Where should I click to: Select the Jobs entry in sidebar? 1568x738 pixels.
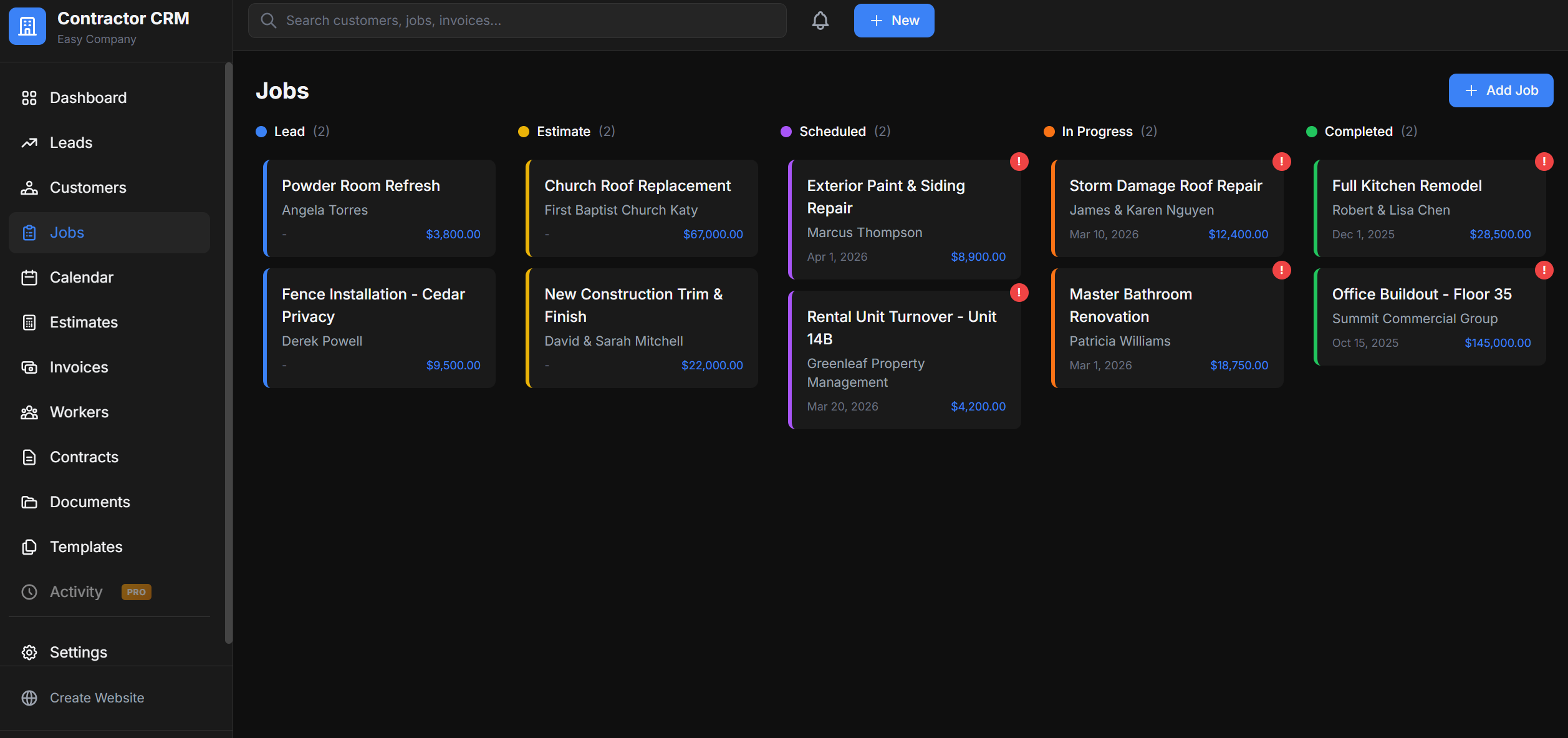pos(67,232)
